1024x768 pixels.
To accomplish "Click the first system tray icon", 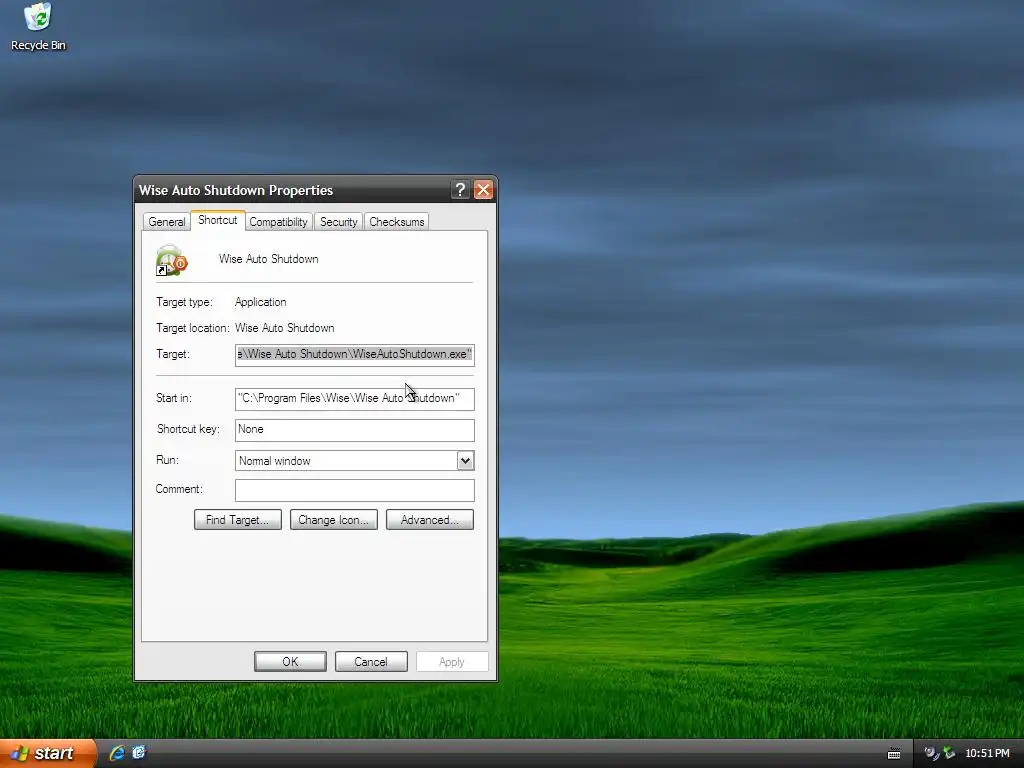I will click(x=931, y=753).
